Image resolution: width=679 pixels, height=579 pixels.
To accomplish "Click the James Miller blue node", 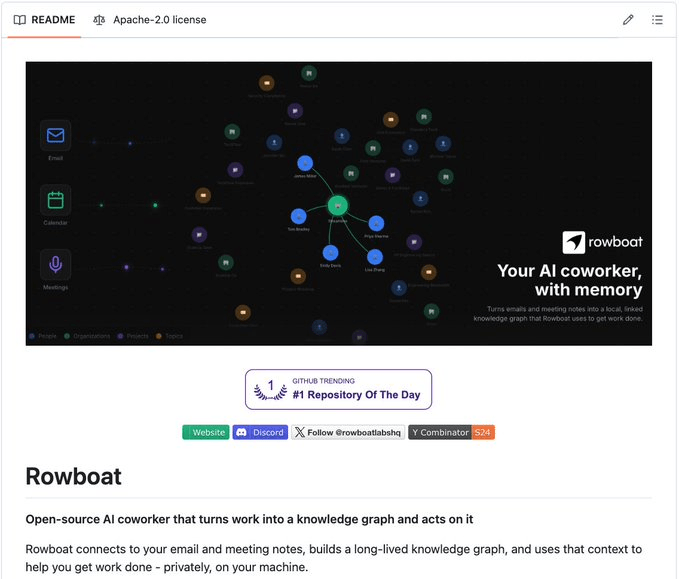I will (305, 163).
